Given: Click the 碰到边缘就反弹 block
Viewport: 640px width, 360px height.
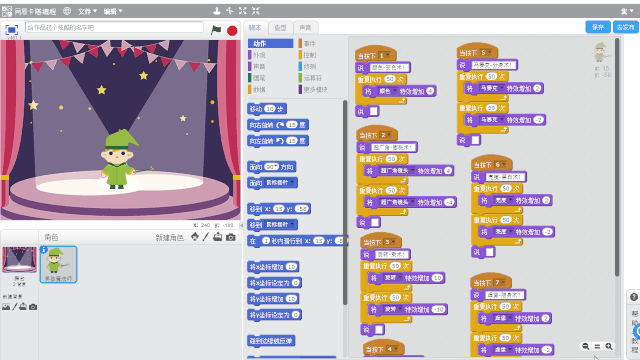Looking at the screenshot, I should (271, 341).
